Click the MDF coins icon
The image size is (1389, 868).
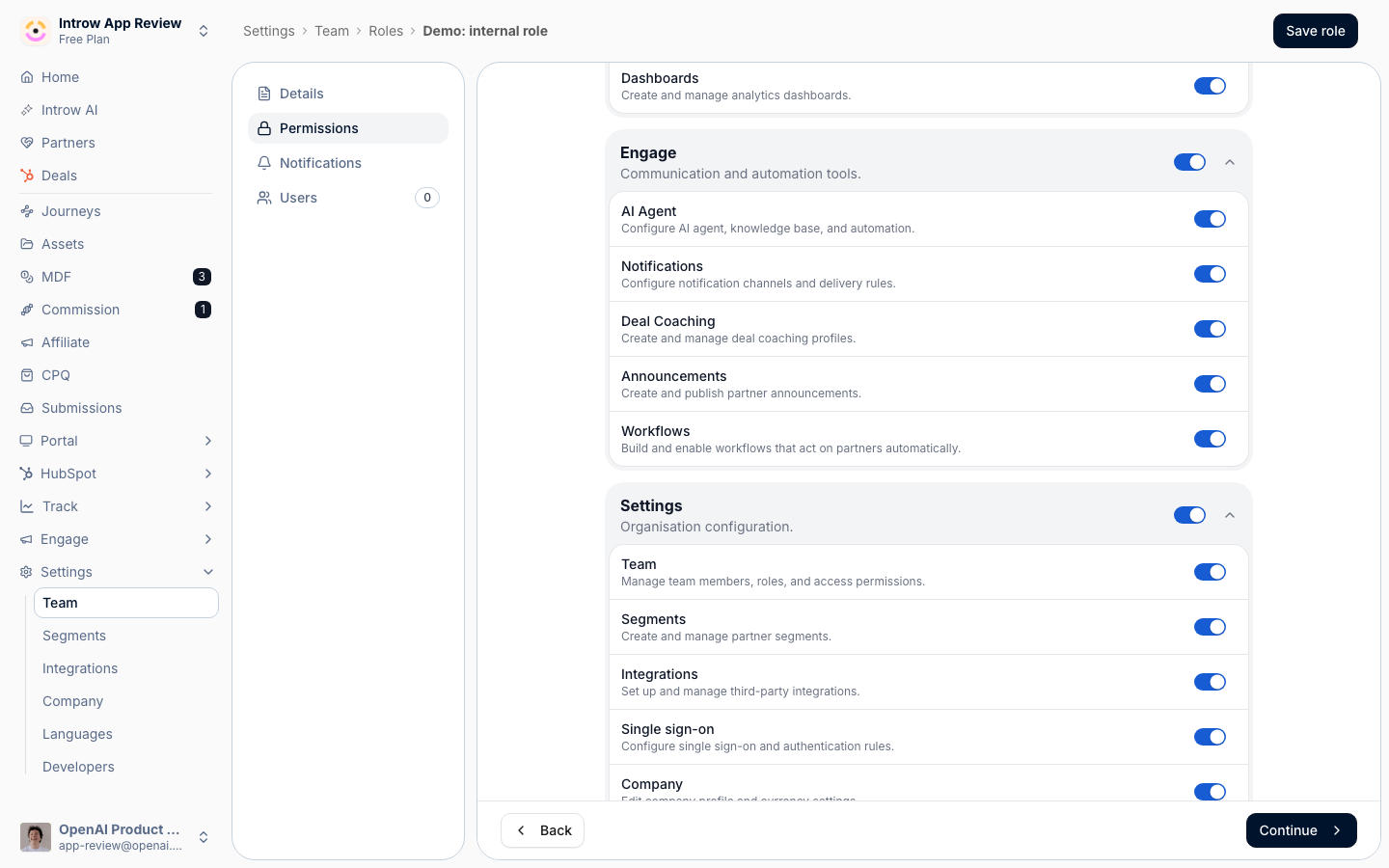point(27,277)
